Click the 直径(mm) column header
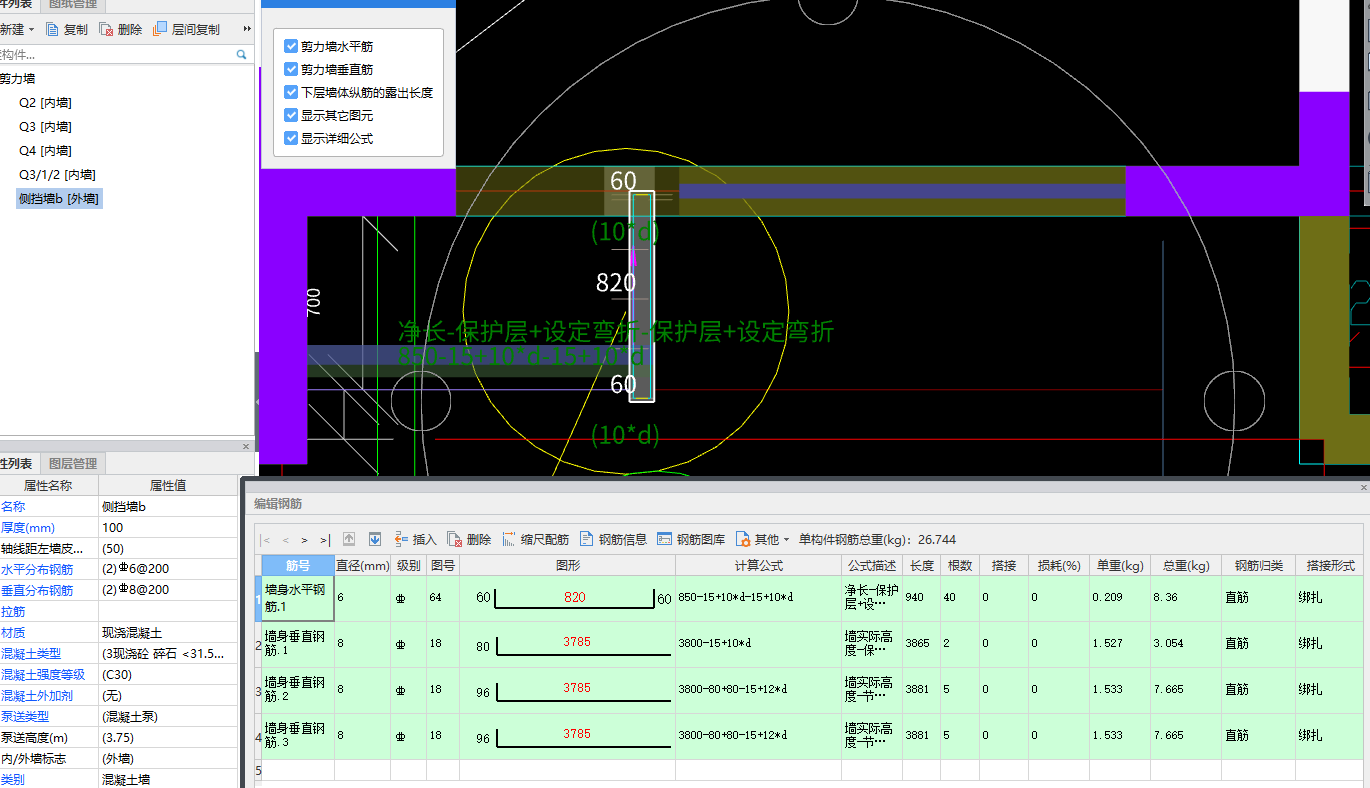The image size is (1370, 788). [x=362, y=566]
